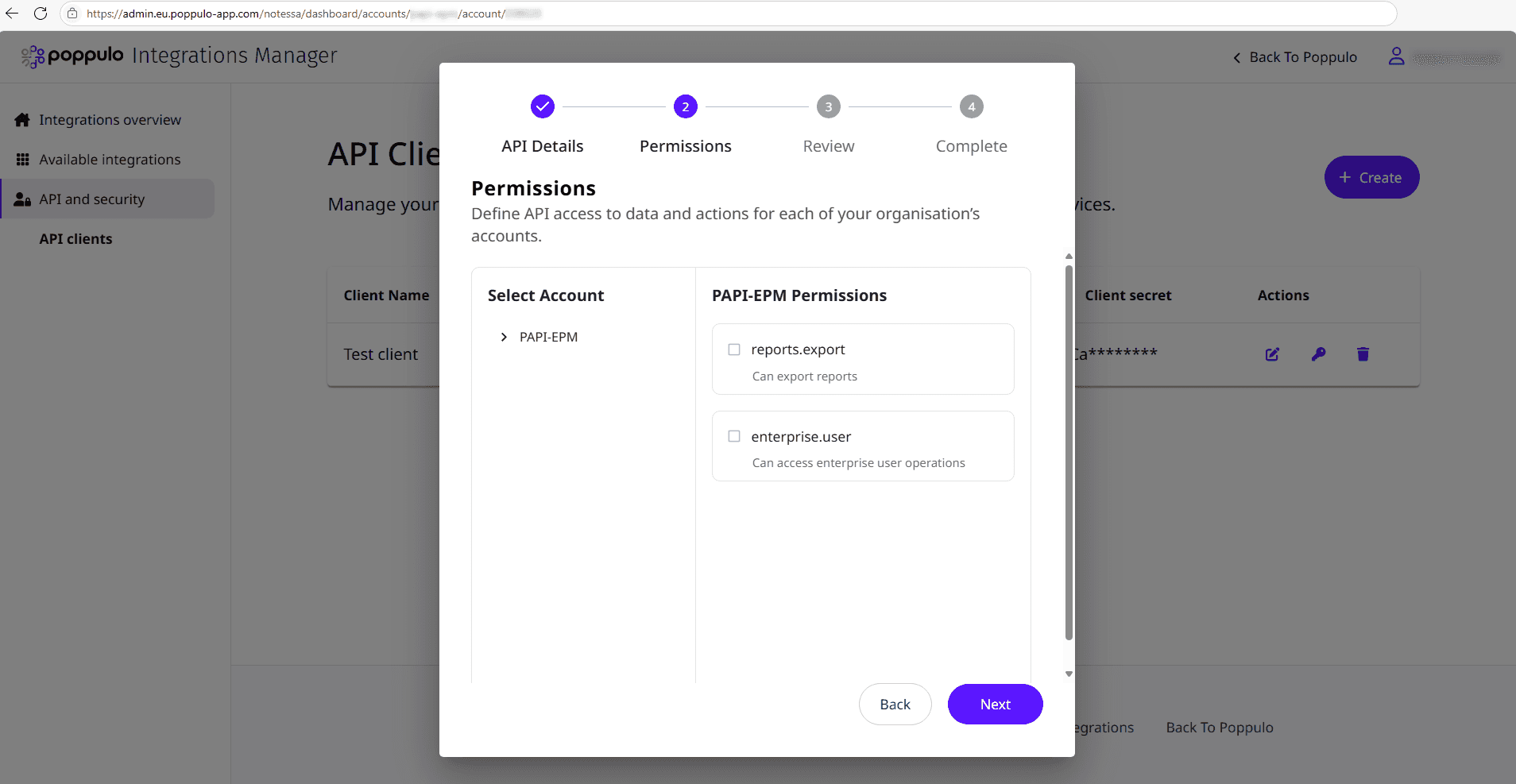
Task: Click the Next button
Action: coord(995,705)
